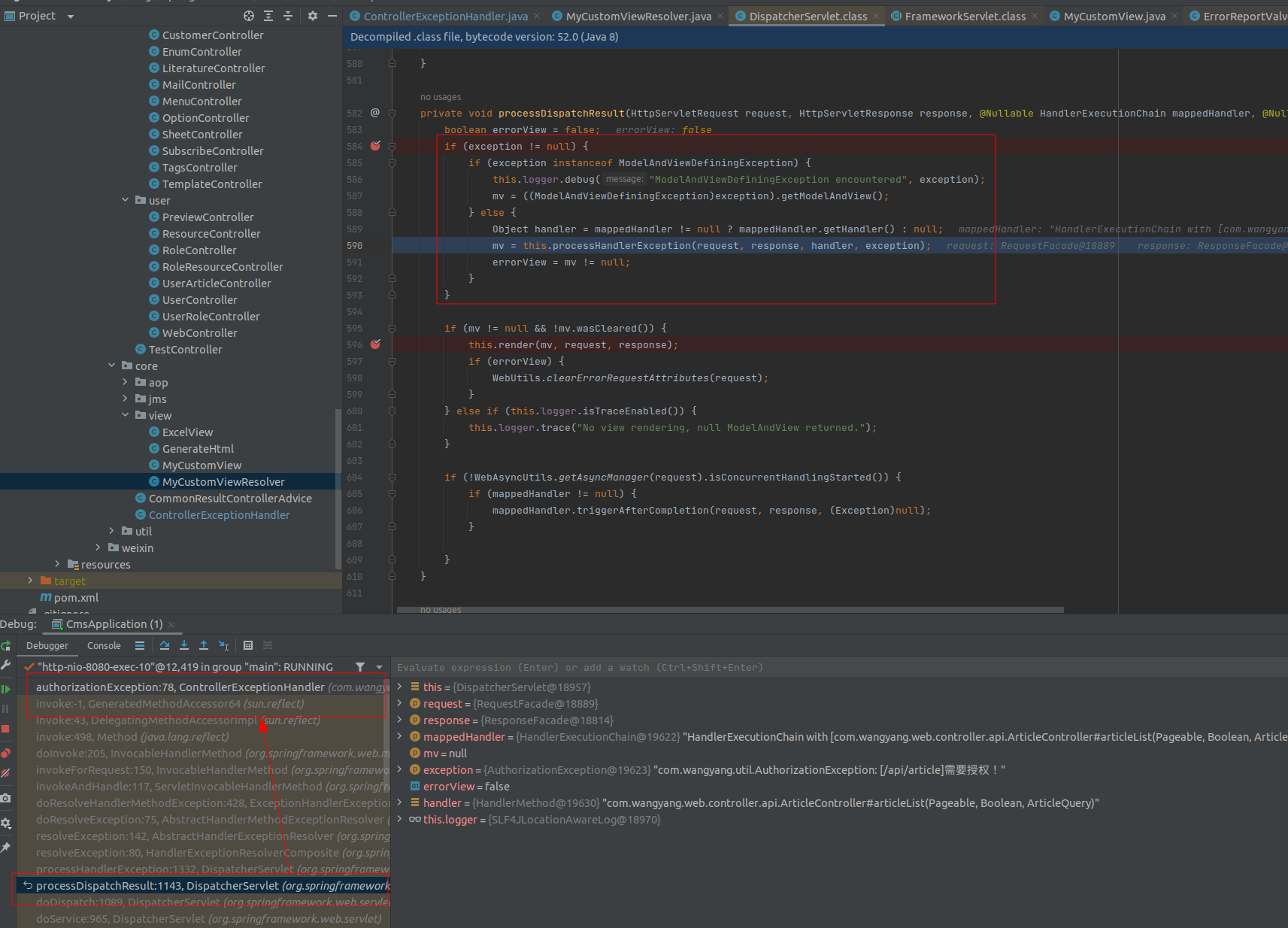Expand the resources folder
This screenshot has width=1288, height=928.
(x=58, y=564)
